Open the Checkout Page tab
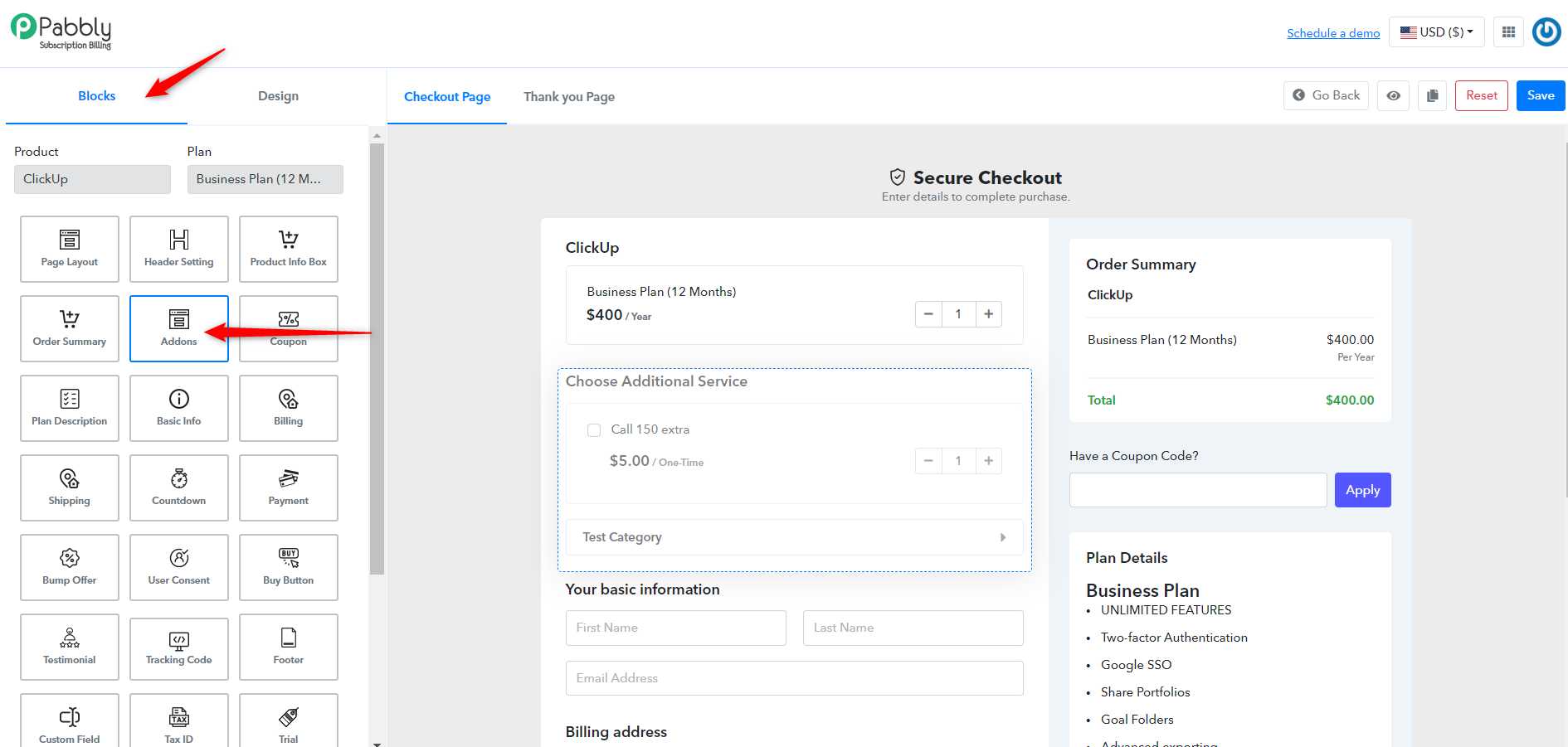 point(447,97)
